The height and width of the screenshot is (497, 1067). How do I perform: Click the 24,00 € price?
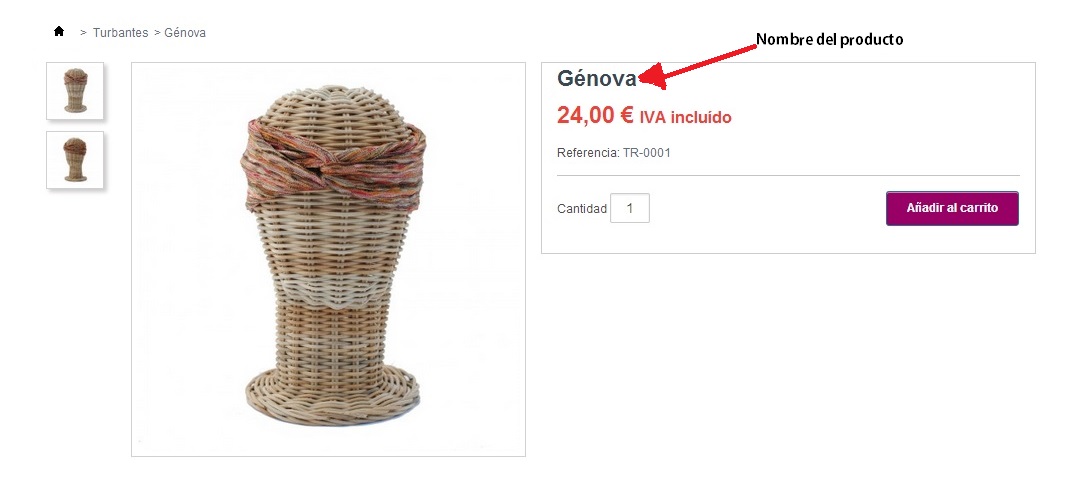(595, 116)
